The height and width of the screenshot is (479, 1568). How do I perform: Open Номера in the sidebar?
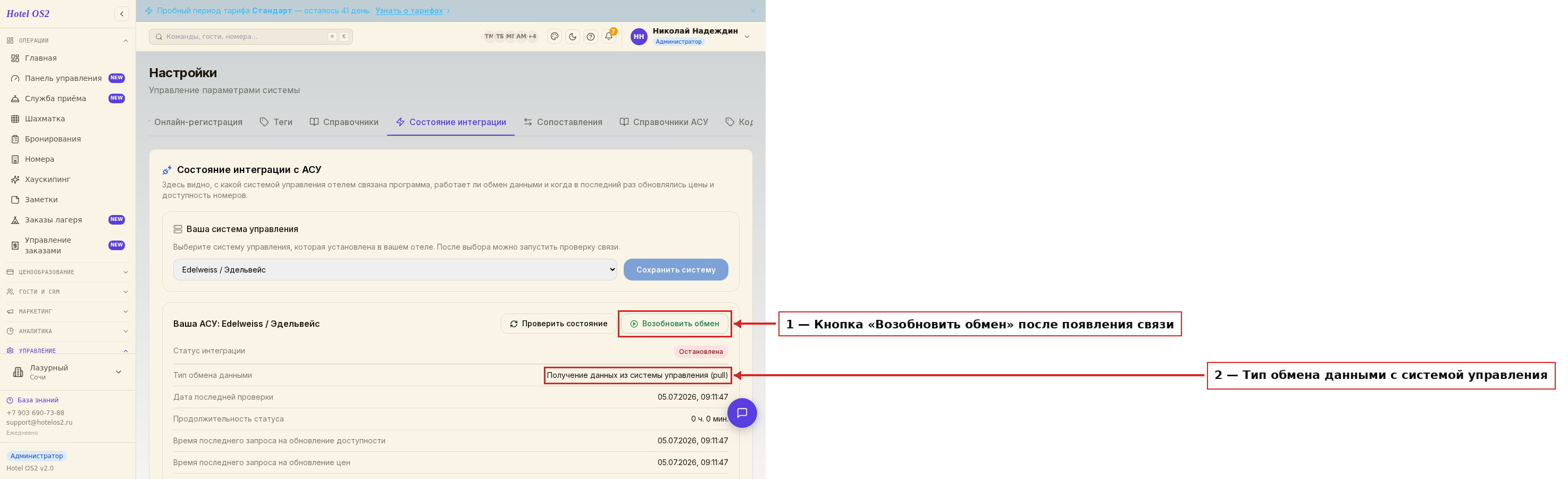pos(68,159)
